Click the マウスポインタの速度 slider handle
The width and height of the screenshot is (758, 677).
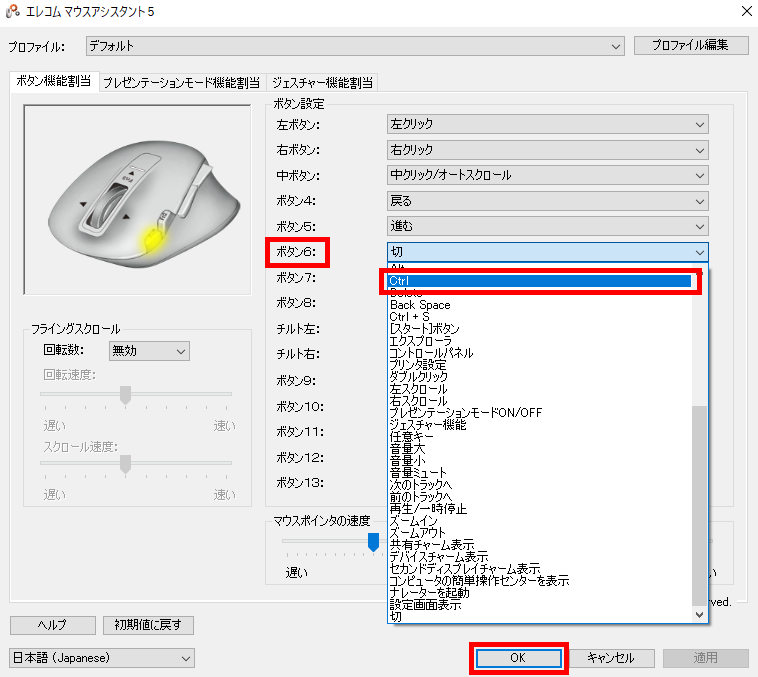coord(373,542)
